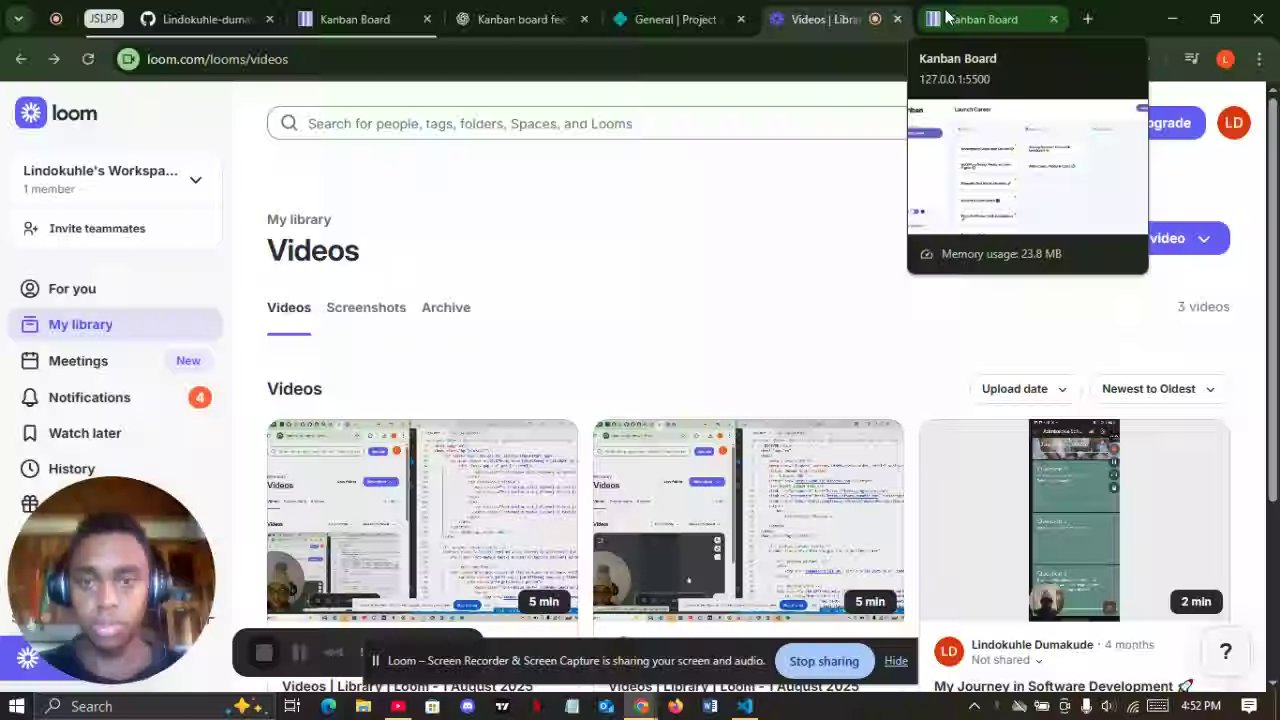Click the Loom recorder stop button

264,653
